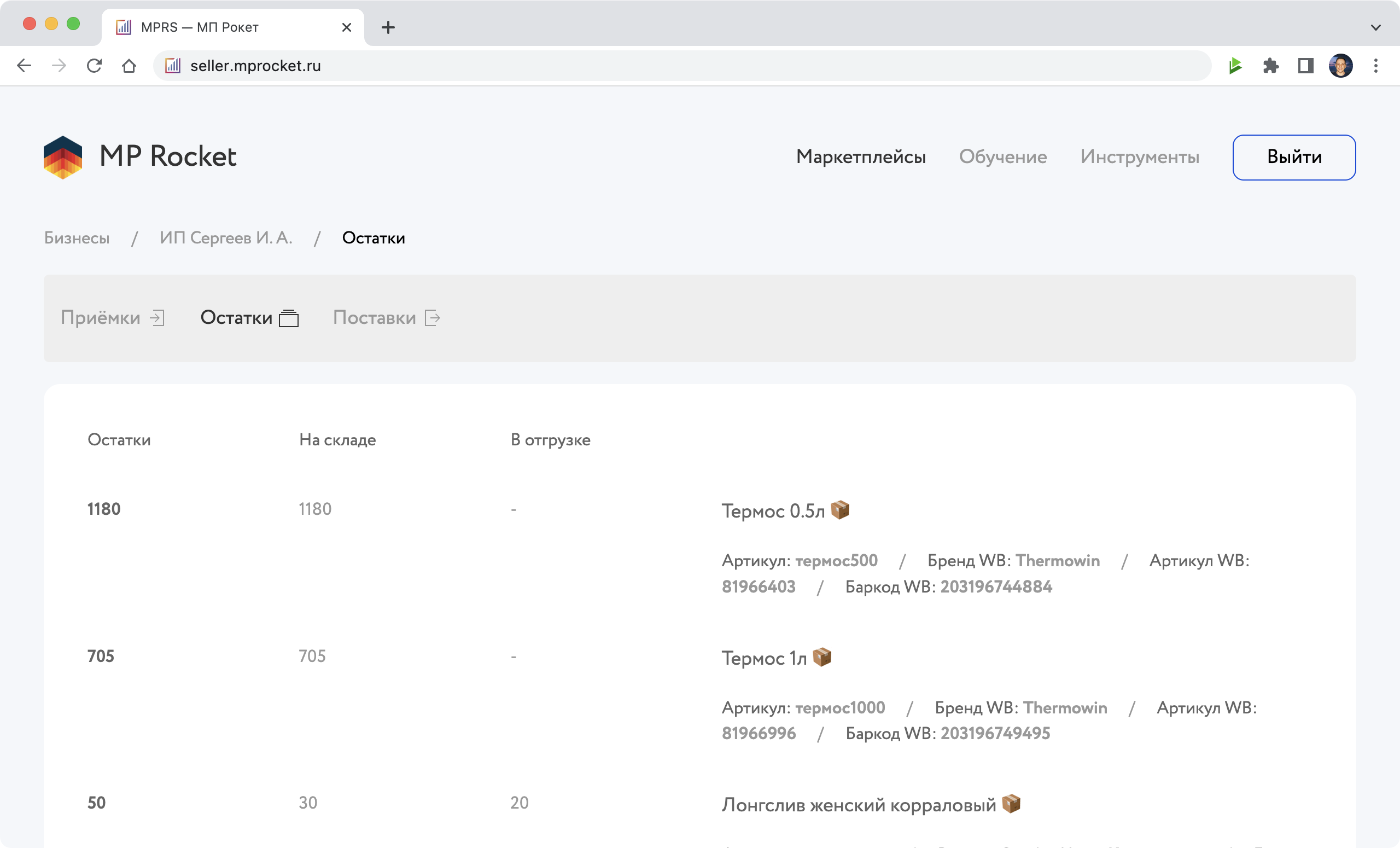
Task: Go to the browser home page icon
Action: 129,66
